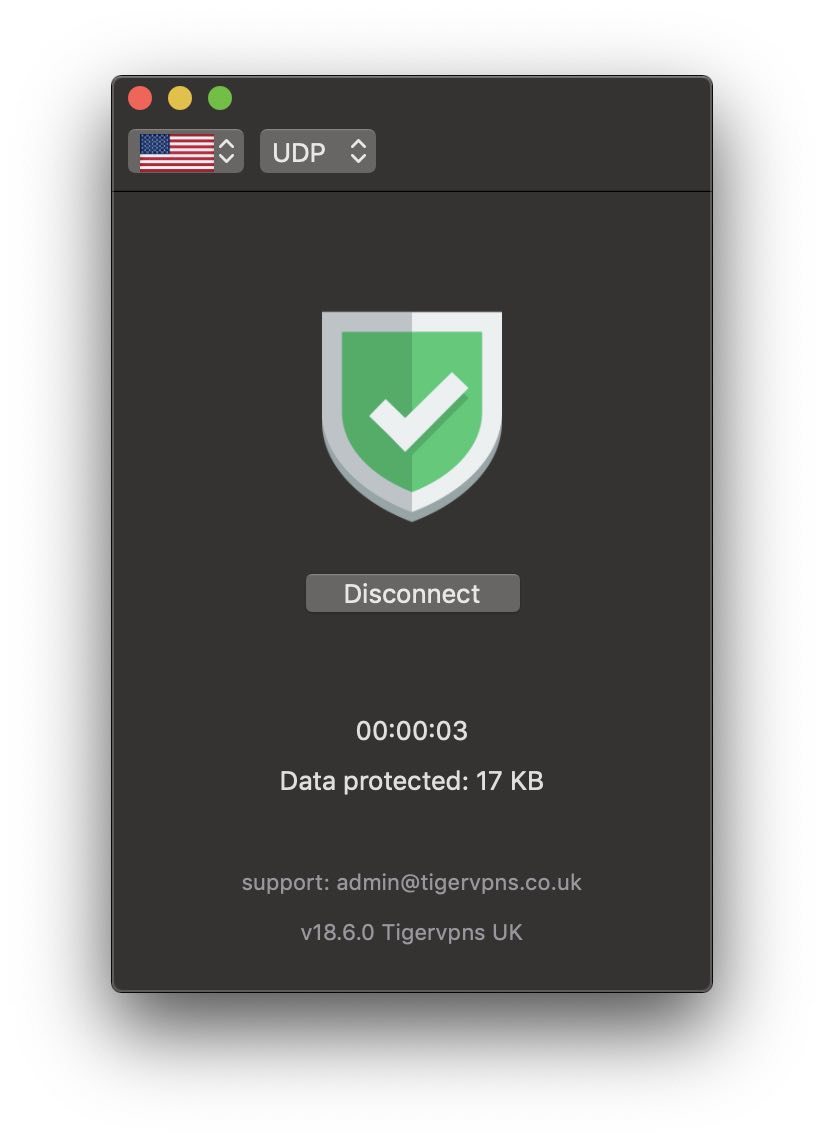824x1140 pixels.
Task: Click the 00:00:03 connection timer
Action: (x=412, y=731)
